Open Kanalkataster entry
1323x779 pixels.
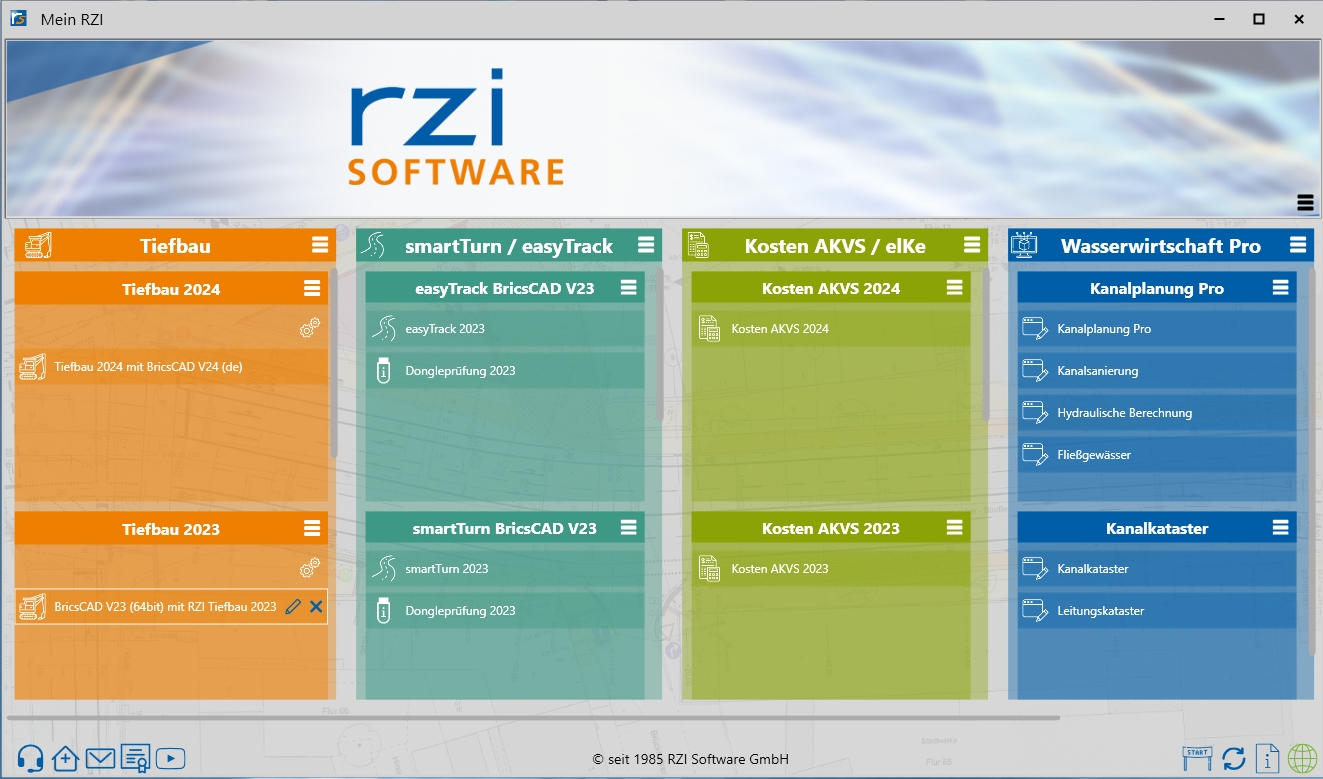click(1157, 568)
